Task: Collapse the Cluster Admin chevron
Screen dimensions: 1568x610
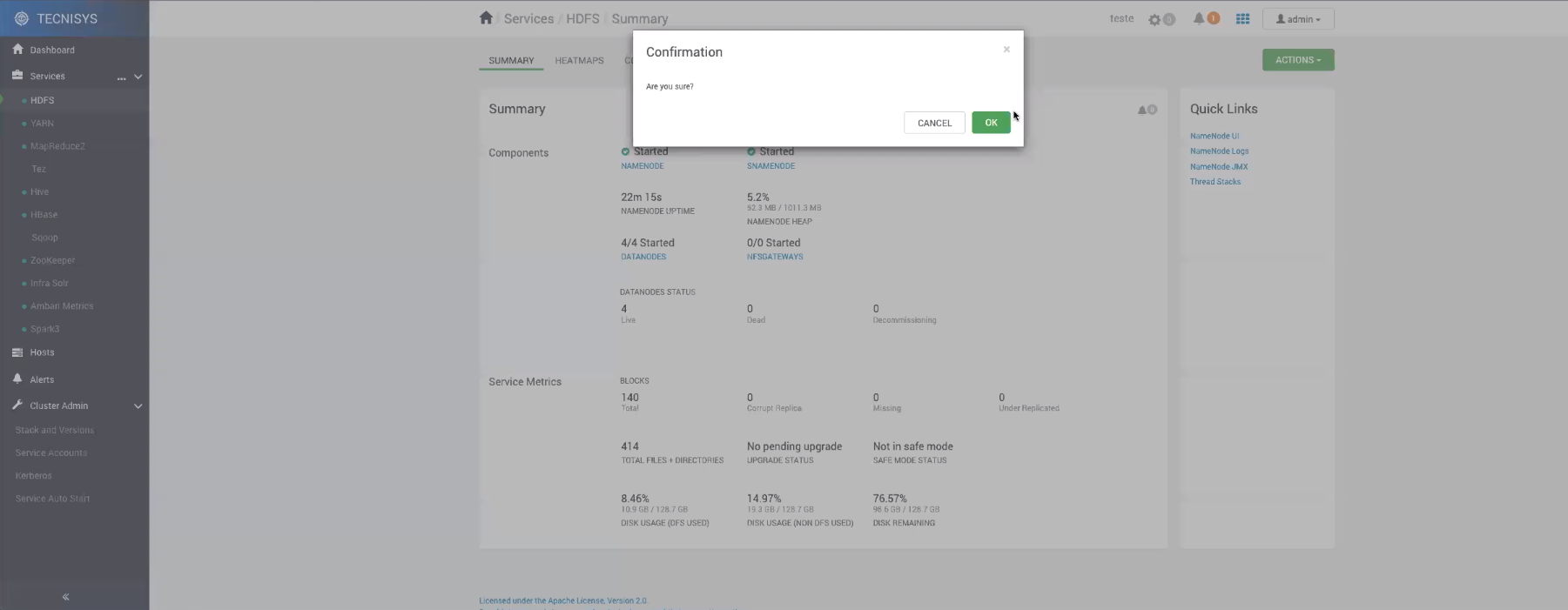Action: [x=138, y=406]
